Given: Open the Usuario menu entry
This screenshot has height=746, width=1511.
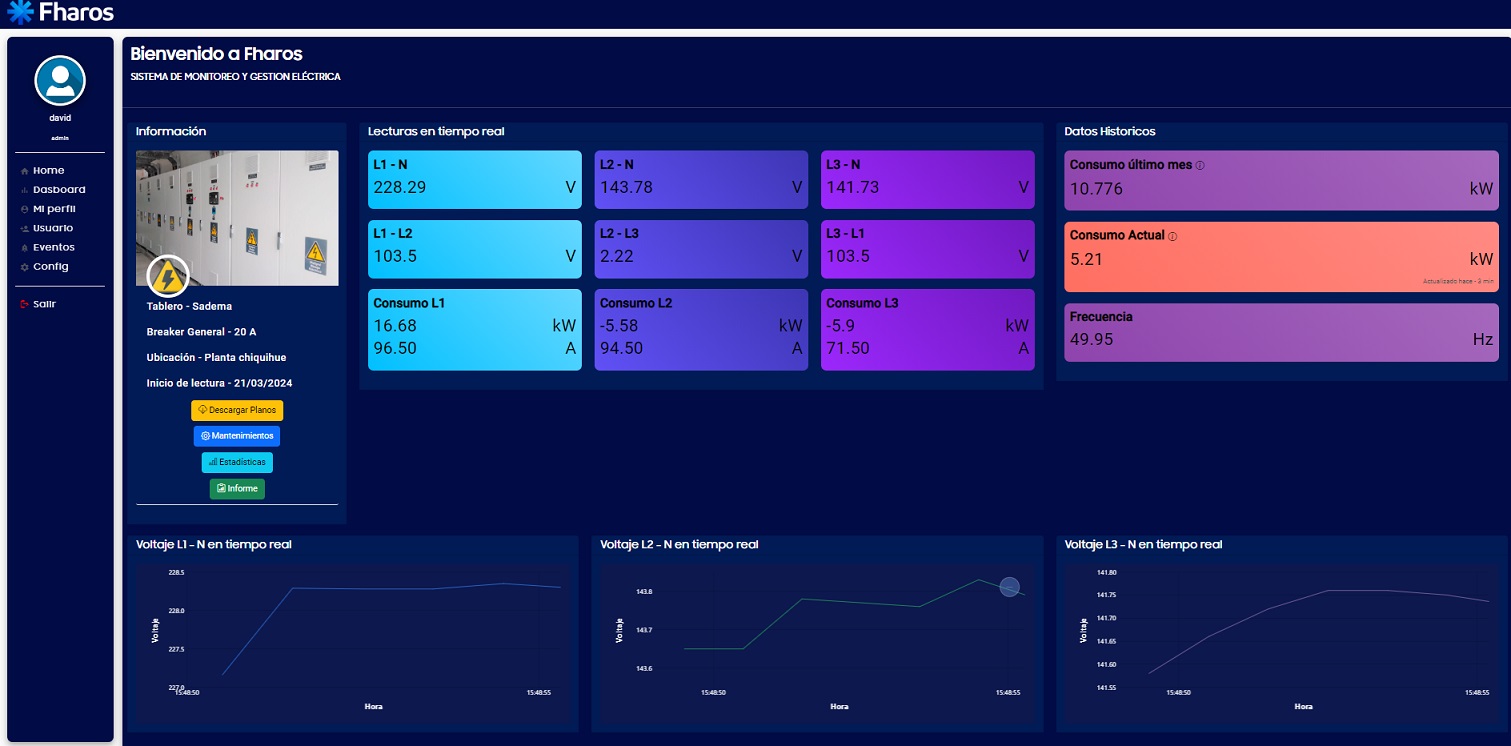Looking at the screenshot, I should click(x=53, y=228).
